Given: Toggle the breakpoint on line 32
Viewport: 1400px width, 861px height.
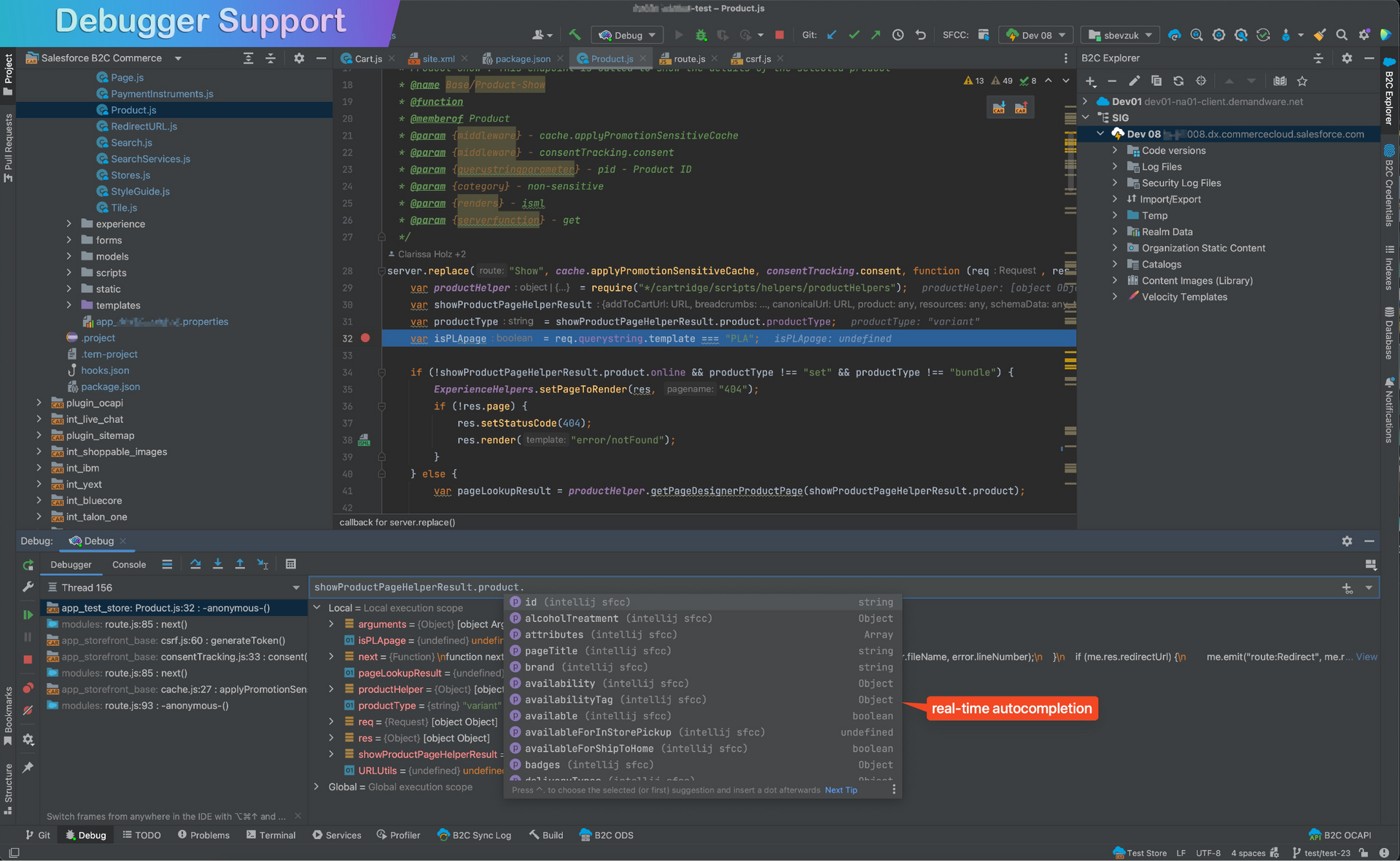Looking at the screenshot, I should pyautogui.click(x=365, y=338).
